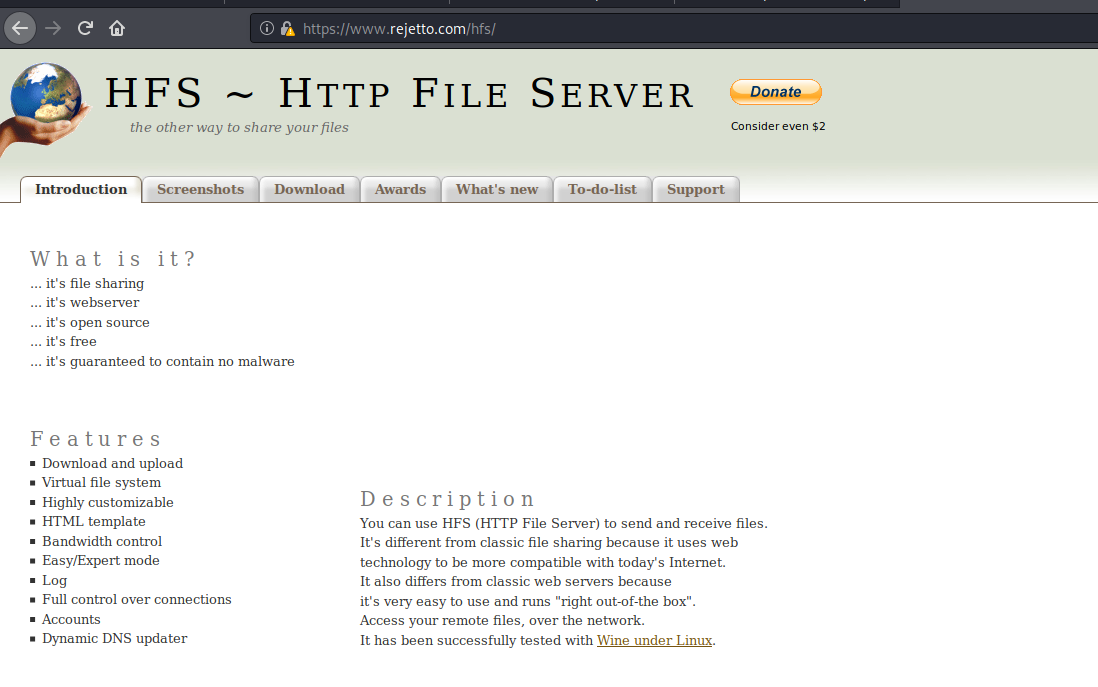Open the To-do-list tab
The image size is (1098, 687).
click(x=602, y=190)
